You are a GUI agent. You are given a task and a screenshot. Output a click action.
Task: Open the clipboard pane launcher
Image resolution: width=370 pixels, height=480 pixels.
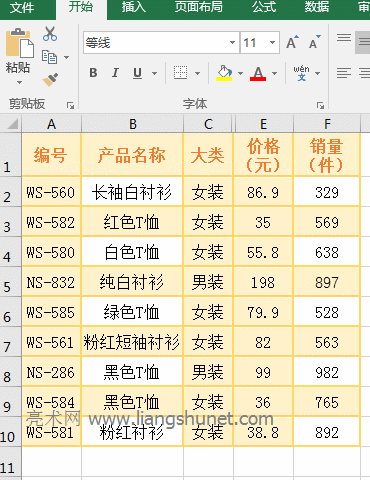pos(70,106)
